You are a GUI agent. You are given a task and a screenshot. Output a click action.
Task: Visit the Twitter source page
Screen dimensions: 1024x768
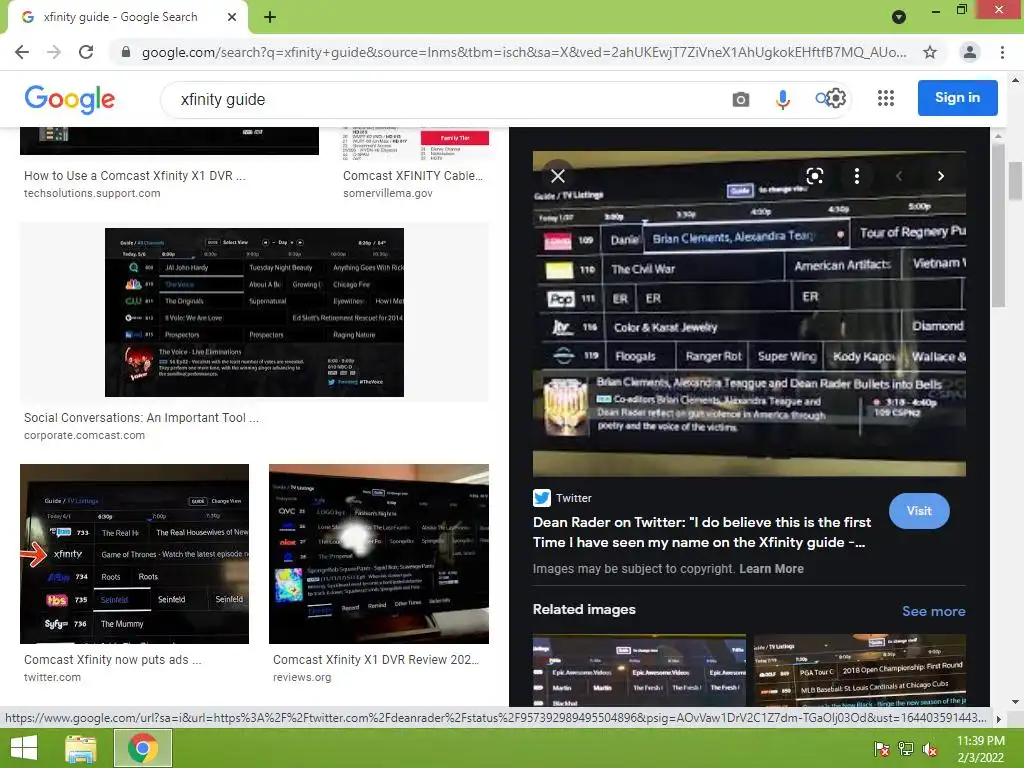pyautogui.click(x=919, y=511)
